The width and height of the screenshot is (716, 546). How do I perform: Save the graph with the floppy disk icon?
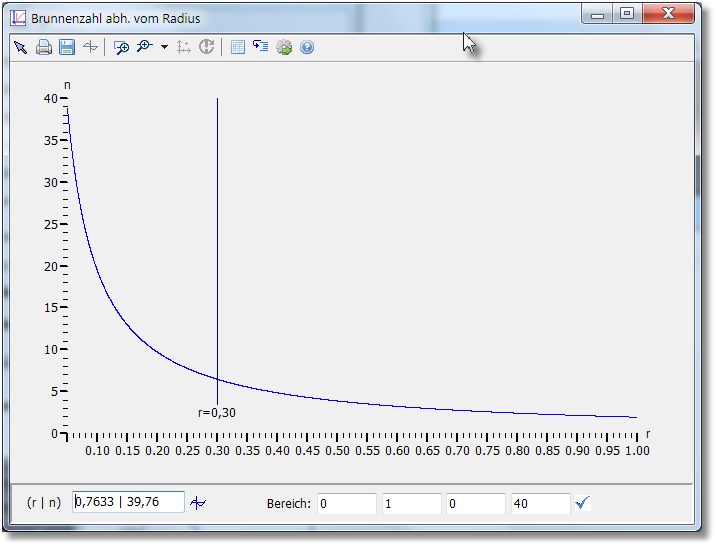(x=67, y=47)
